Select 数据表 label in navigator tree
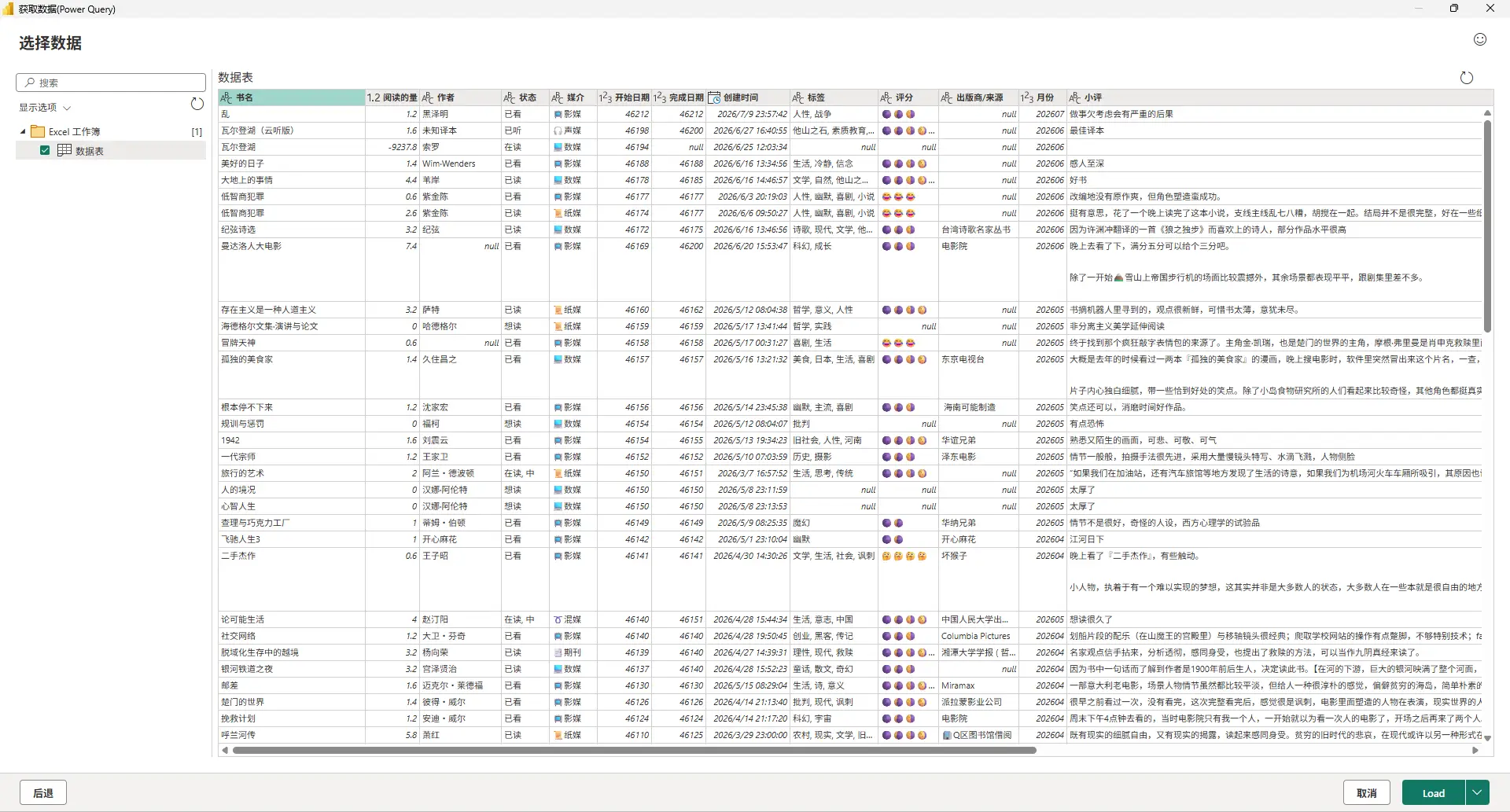 tap(89, 151)
